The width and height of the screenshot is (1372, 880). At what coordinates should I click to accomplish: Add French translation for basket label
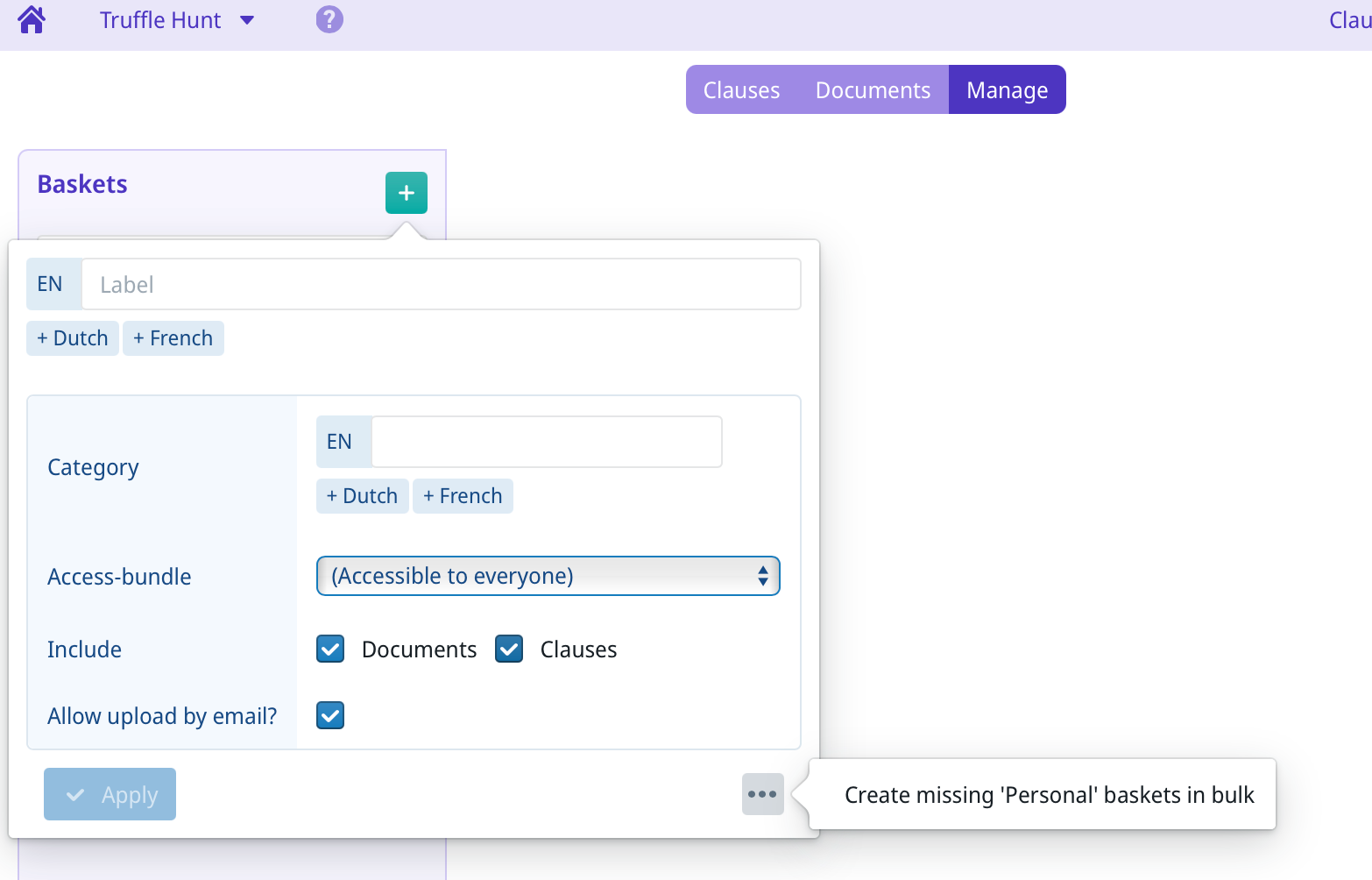(173, 338)
